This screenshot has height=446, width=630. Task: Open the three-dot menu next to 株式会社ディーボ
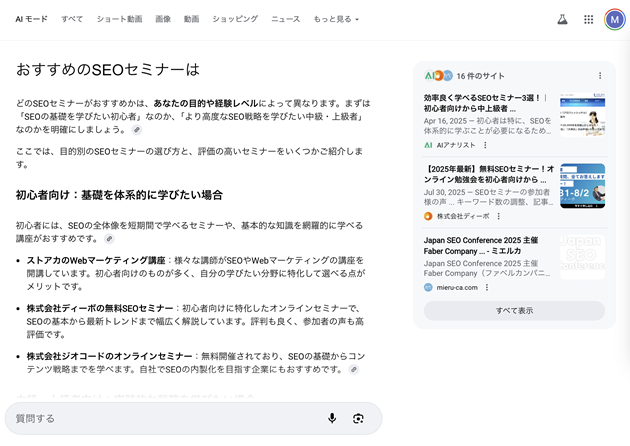[498, 216]
